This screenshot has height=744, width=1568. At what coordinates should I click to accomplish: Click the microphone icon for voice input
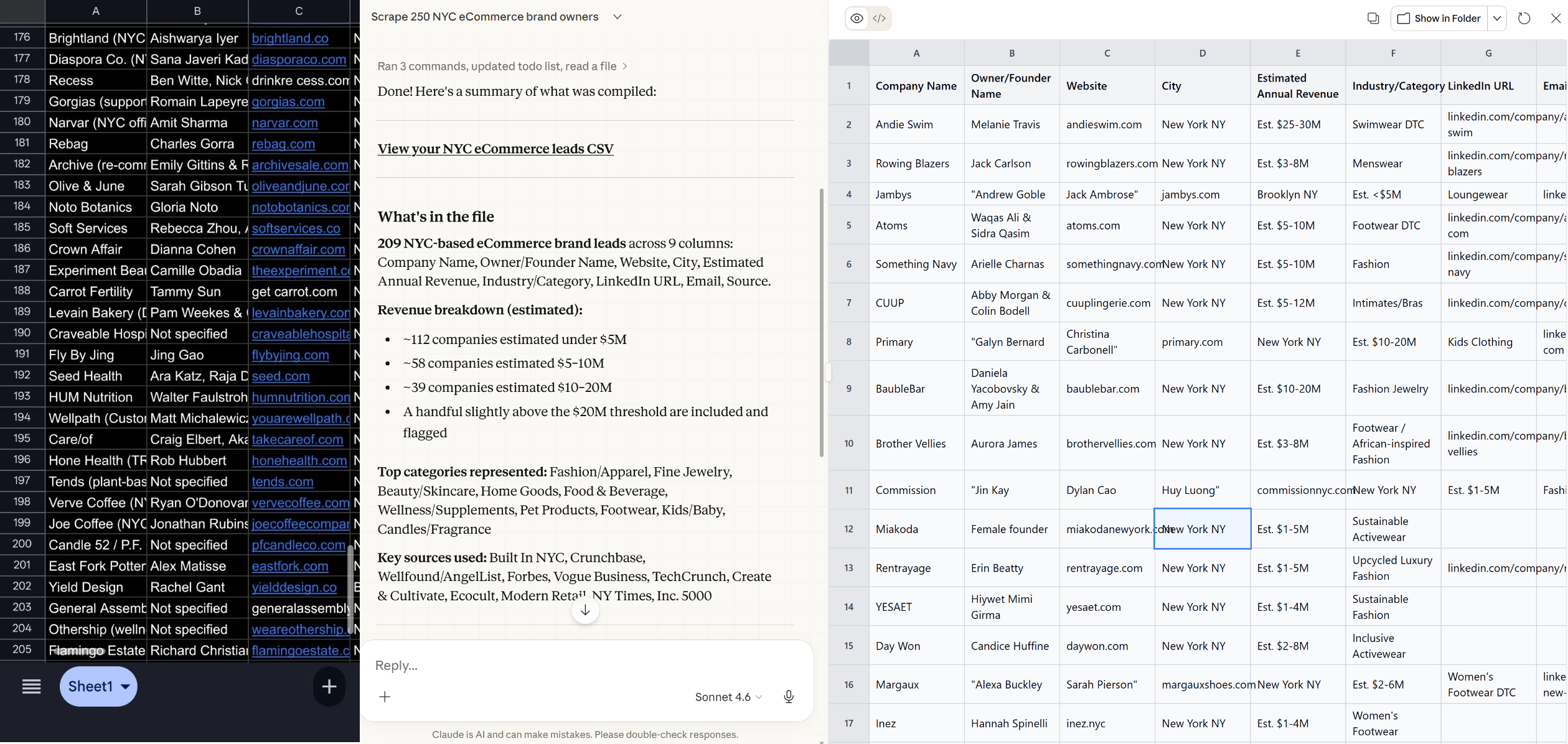click(x=789, y=697)
